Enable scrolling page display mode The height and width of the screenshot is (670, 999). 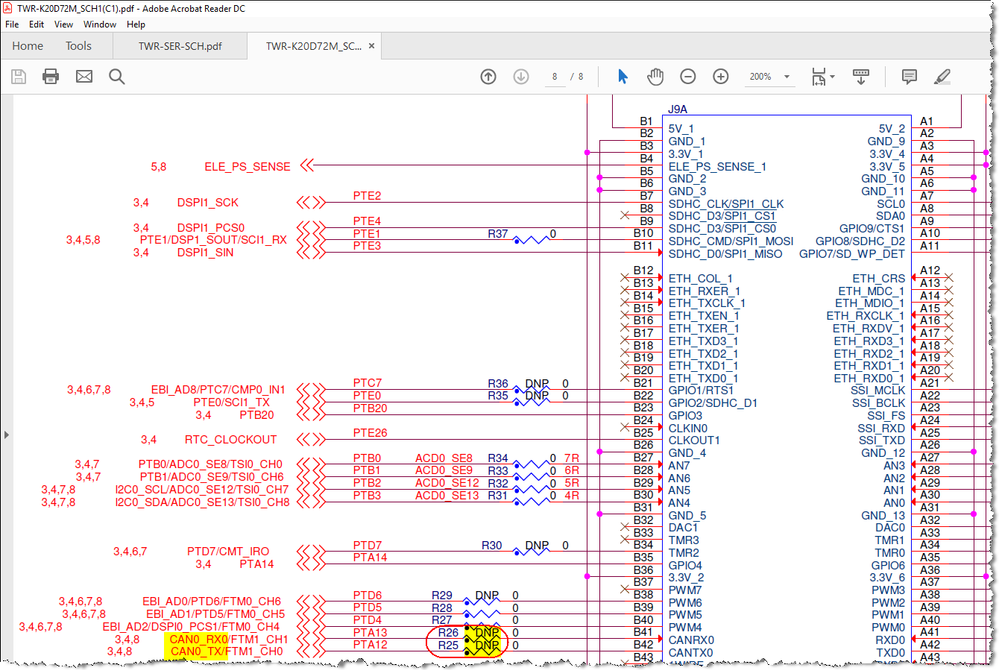[x=861, y=76]
